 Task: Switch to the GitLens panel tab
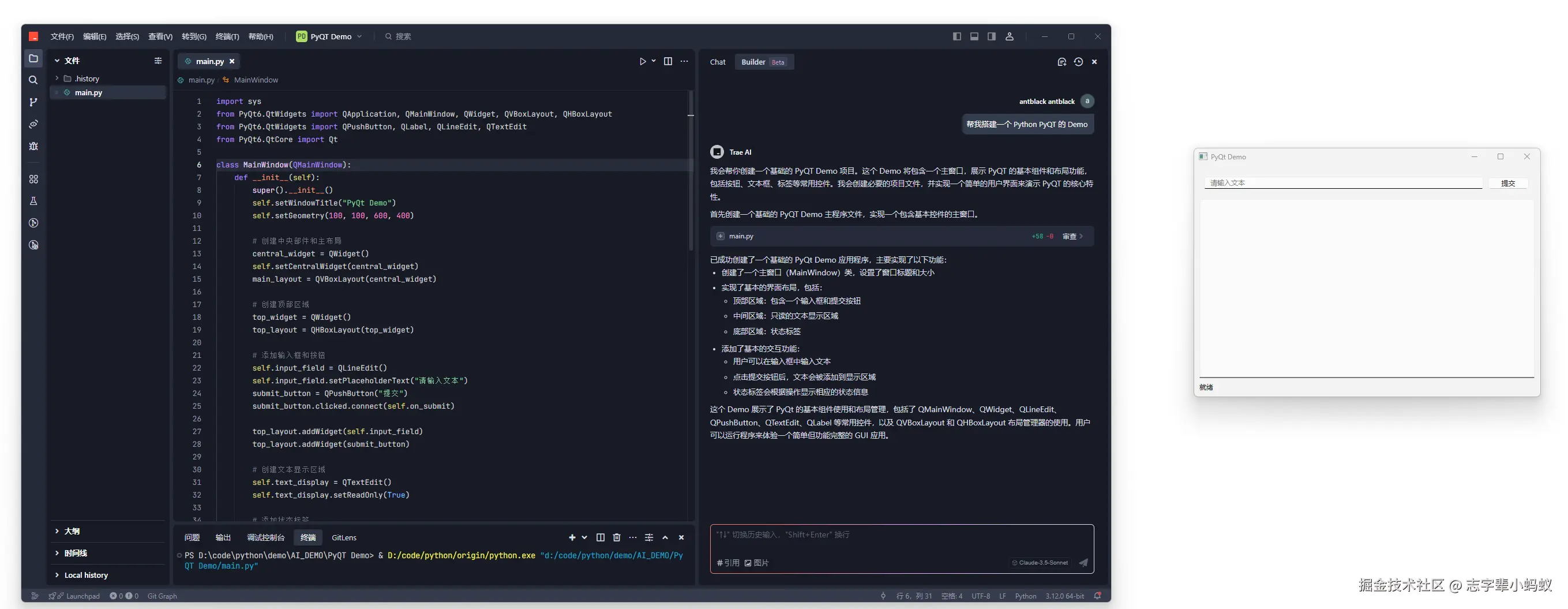coord(344,538)
